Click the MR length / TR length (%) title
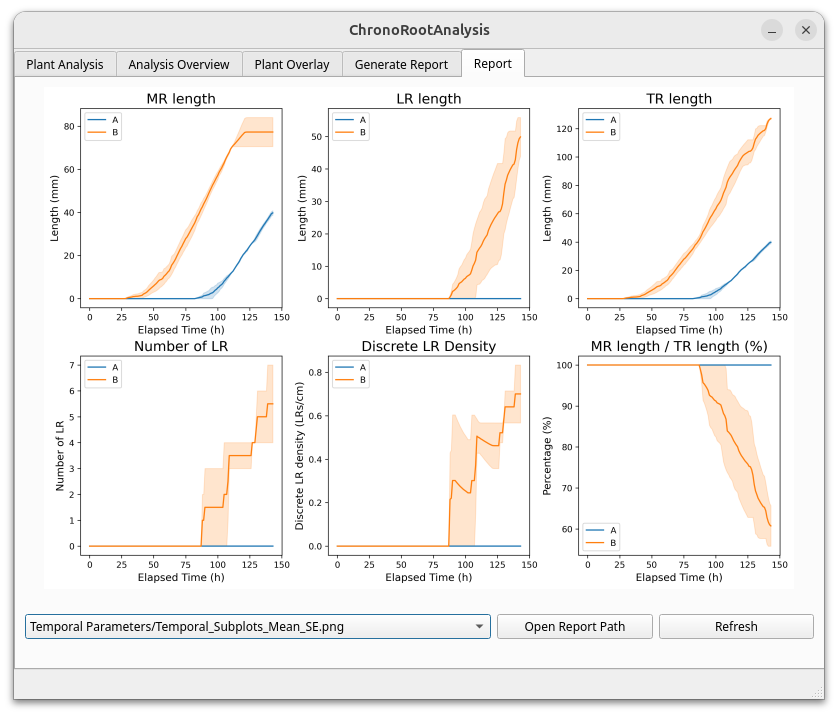Screen dimensions: 838x716 click(678, 346)
